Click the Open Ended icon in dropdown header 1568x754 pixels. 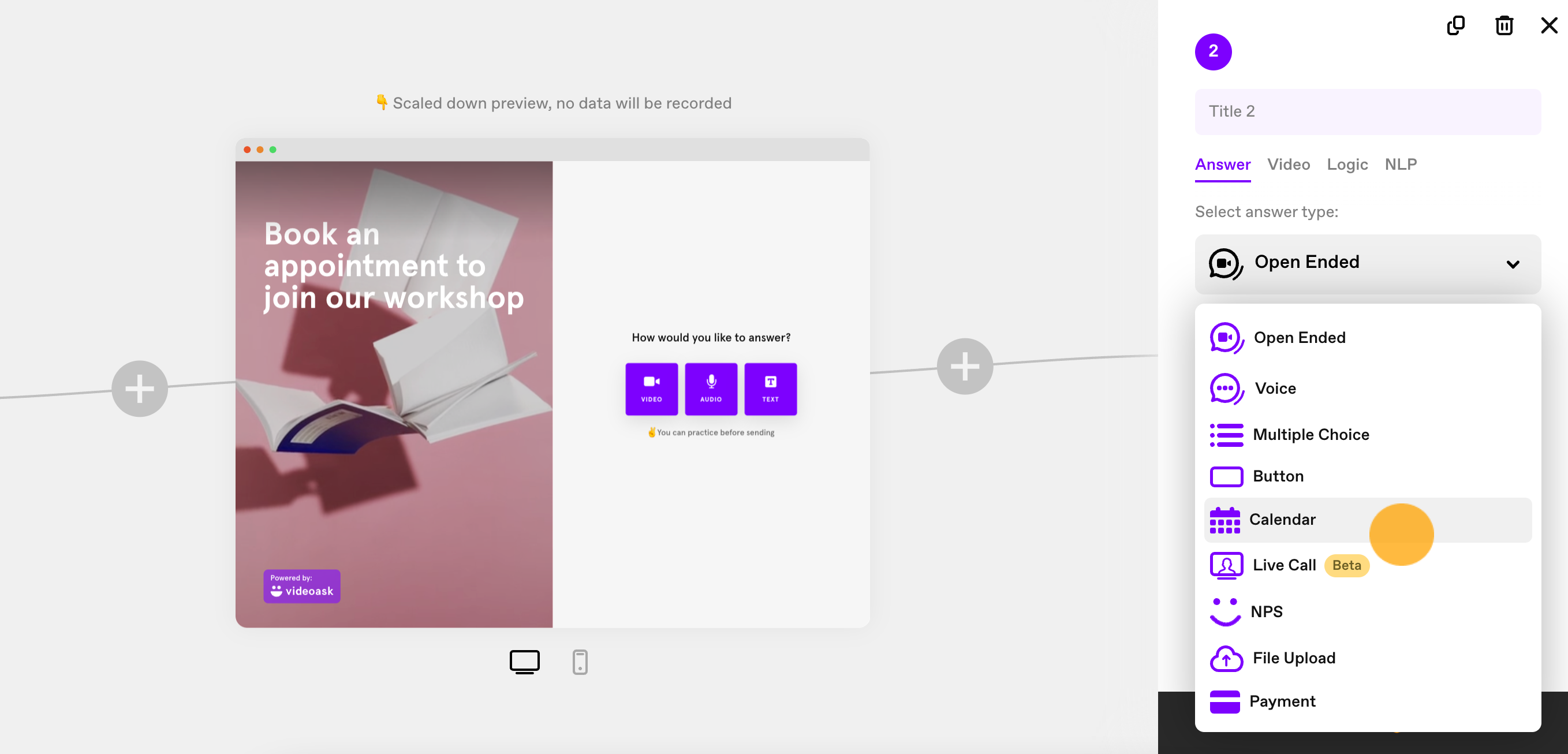pyautogui.click(x=1225, y=263)
